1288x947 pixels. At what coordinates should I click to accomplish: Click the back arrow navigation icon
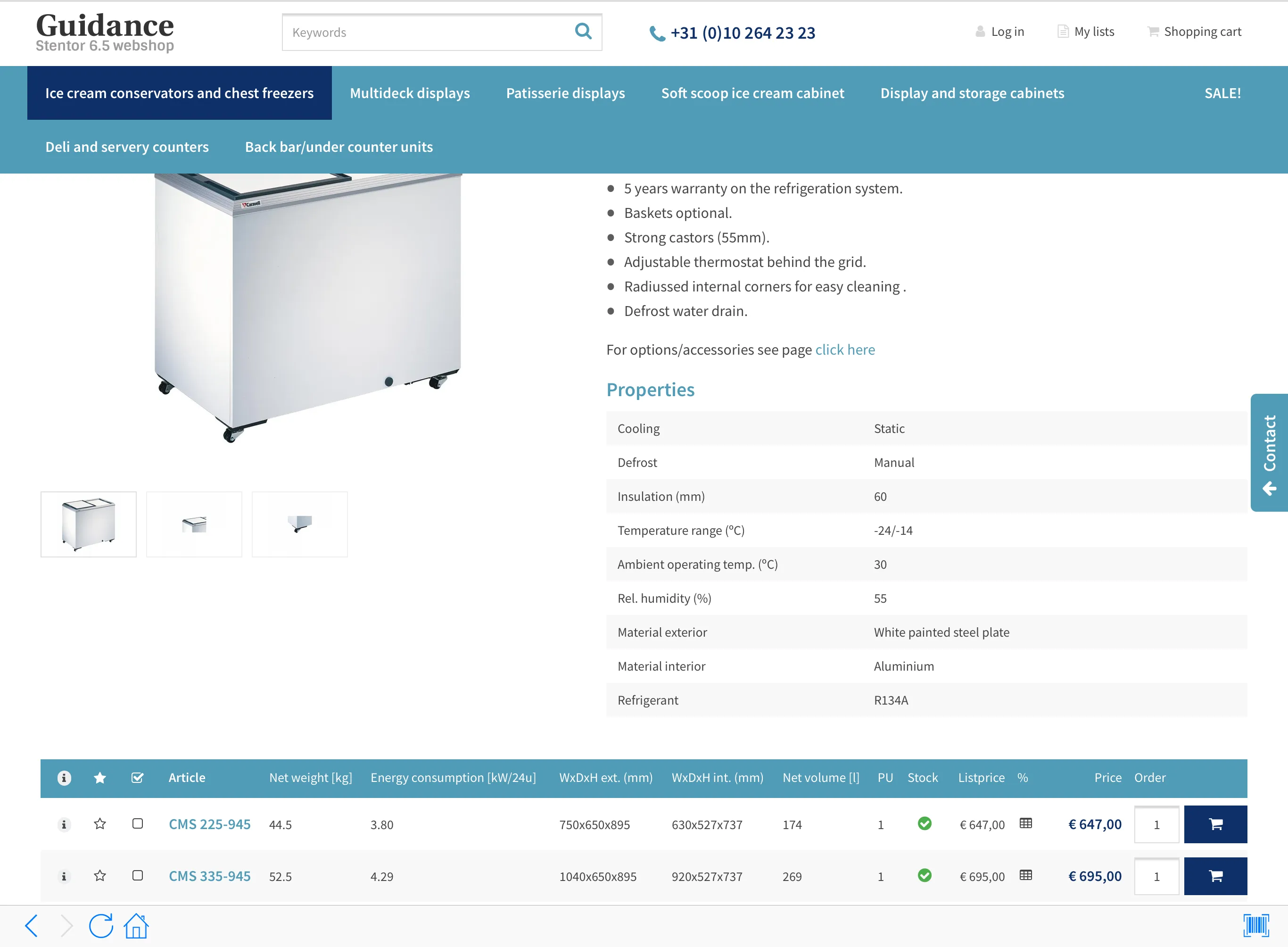pyautogui.click(x=31, y=924)
